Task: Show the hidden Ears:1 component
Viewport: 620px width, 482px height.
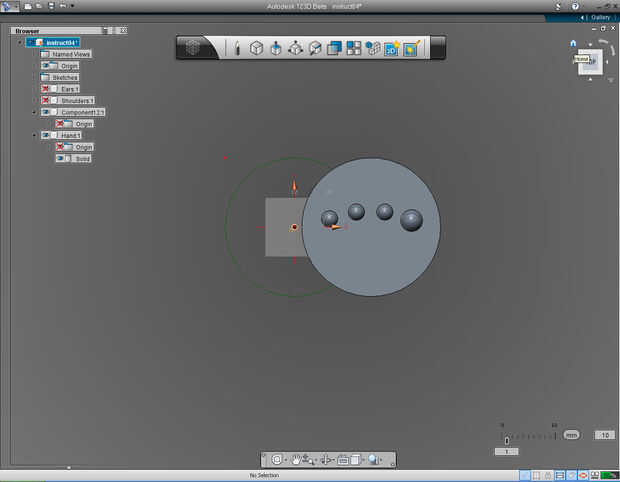Action: click(x=45, y=89)
